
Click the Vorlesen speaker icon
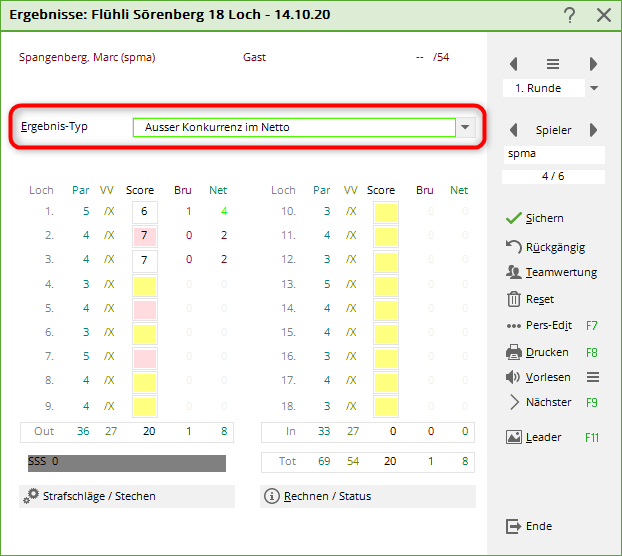pyautogui.click(x=513, y=377)
